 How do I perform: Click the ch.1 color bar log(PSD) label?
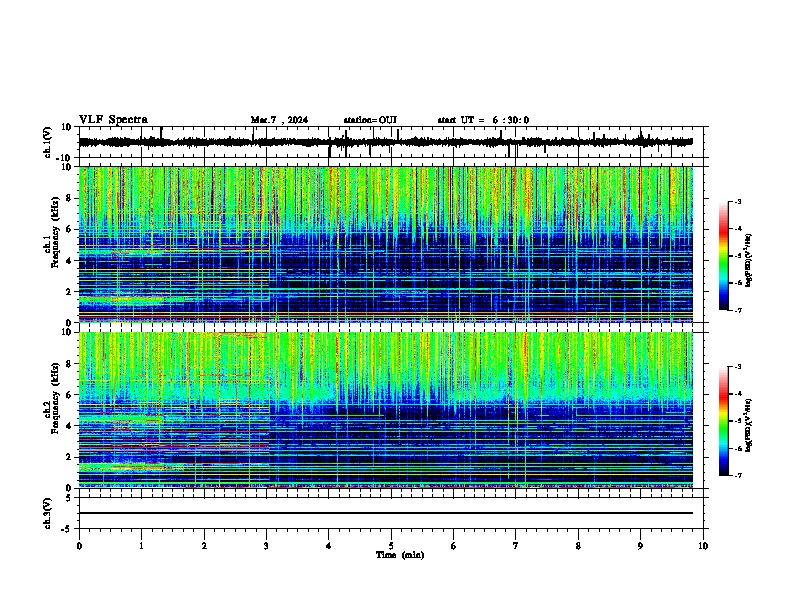click(x=749, y=261)
